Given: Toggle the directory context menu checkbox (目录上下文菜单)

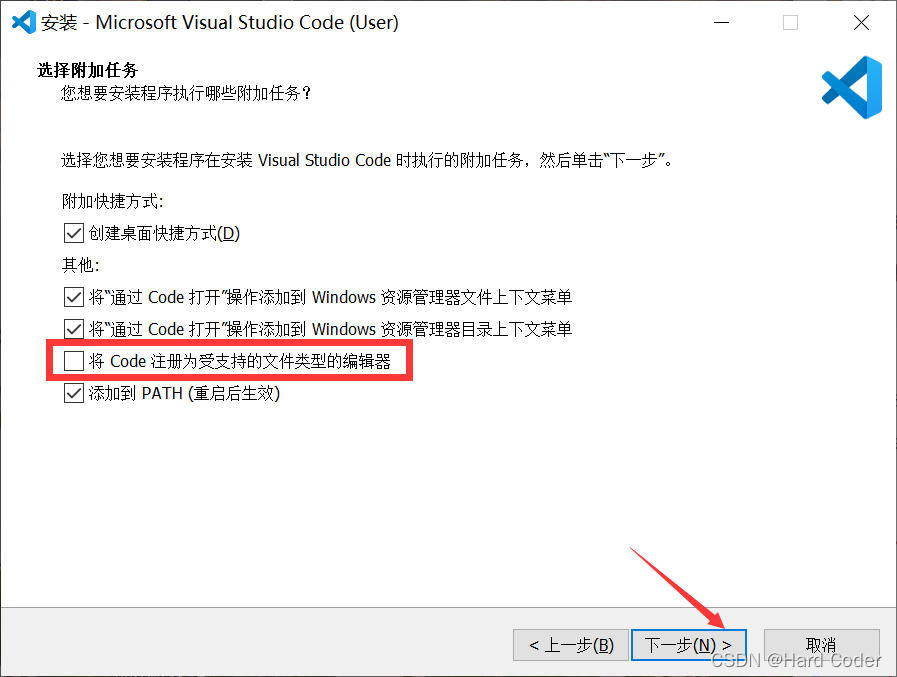Looking at the screenshot, I should [74, 330].
